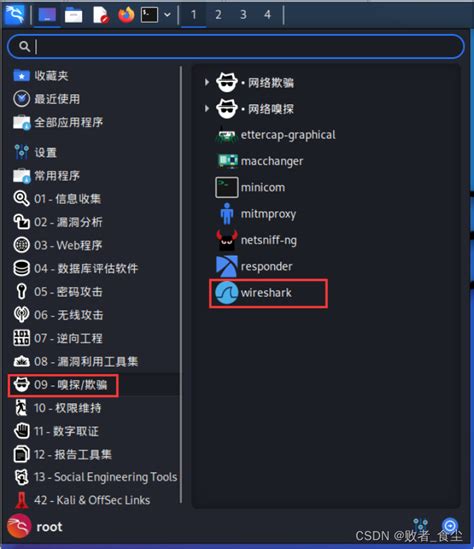Start the macchanger tool

[x=260, y=161]
